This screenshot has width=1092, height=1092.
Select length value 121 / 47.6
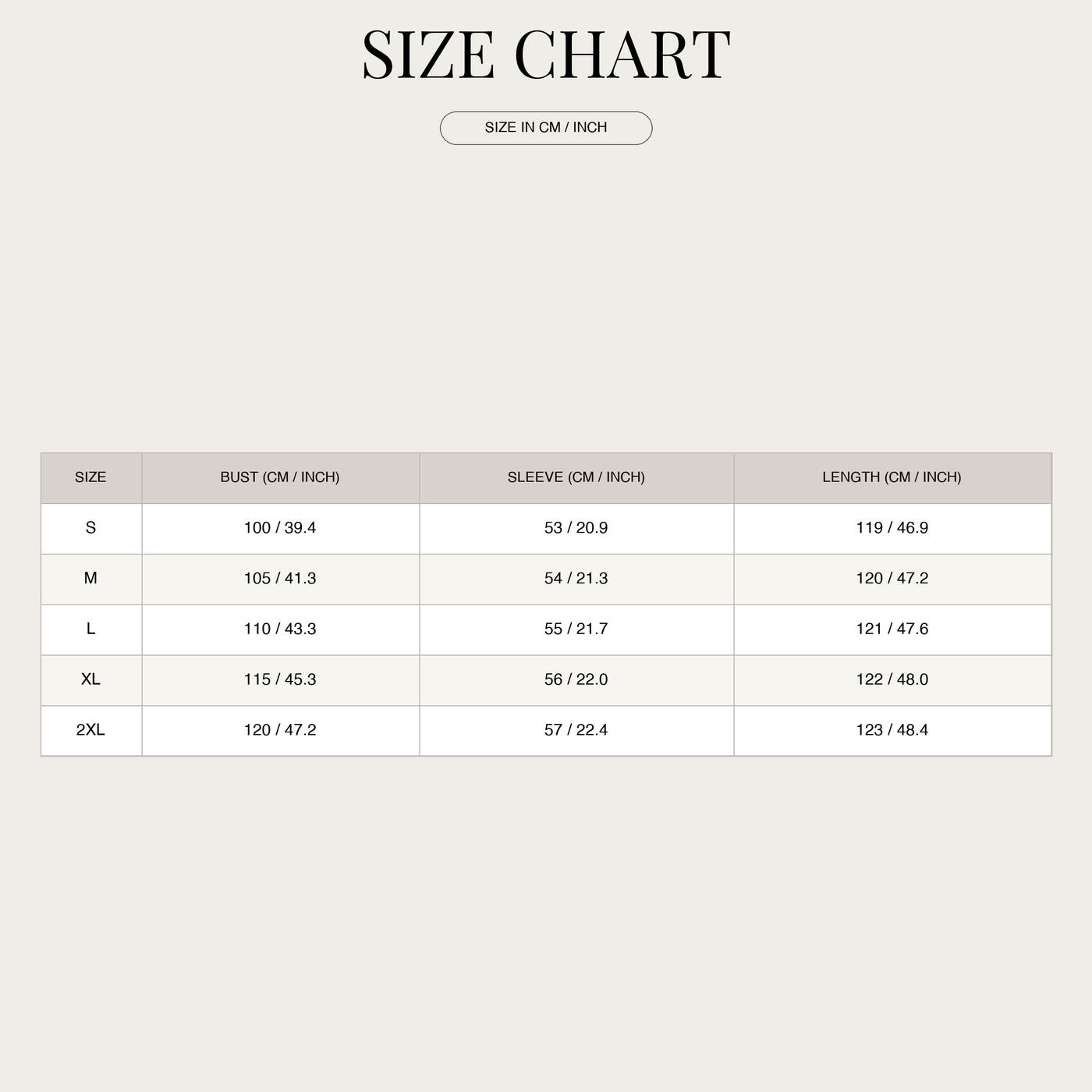[892, 629]
